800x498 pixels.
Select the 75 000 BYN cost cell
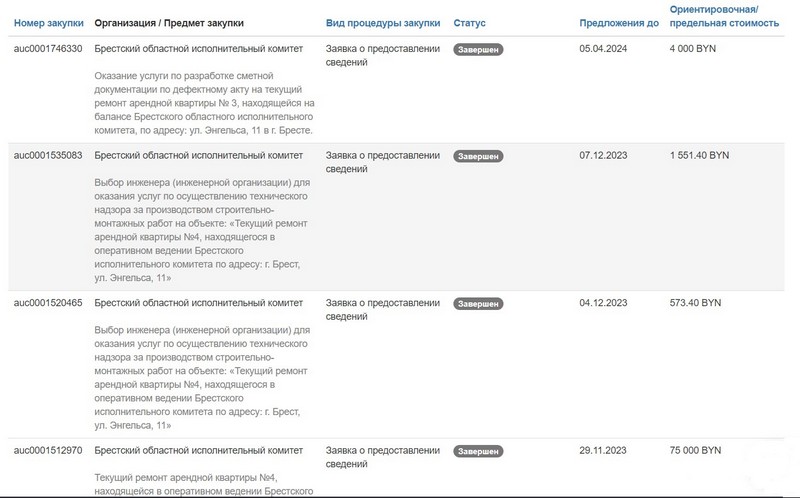click(x=695, y=451)
